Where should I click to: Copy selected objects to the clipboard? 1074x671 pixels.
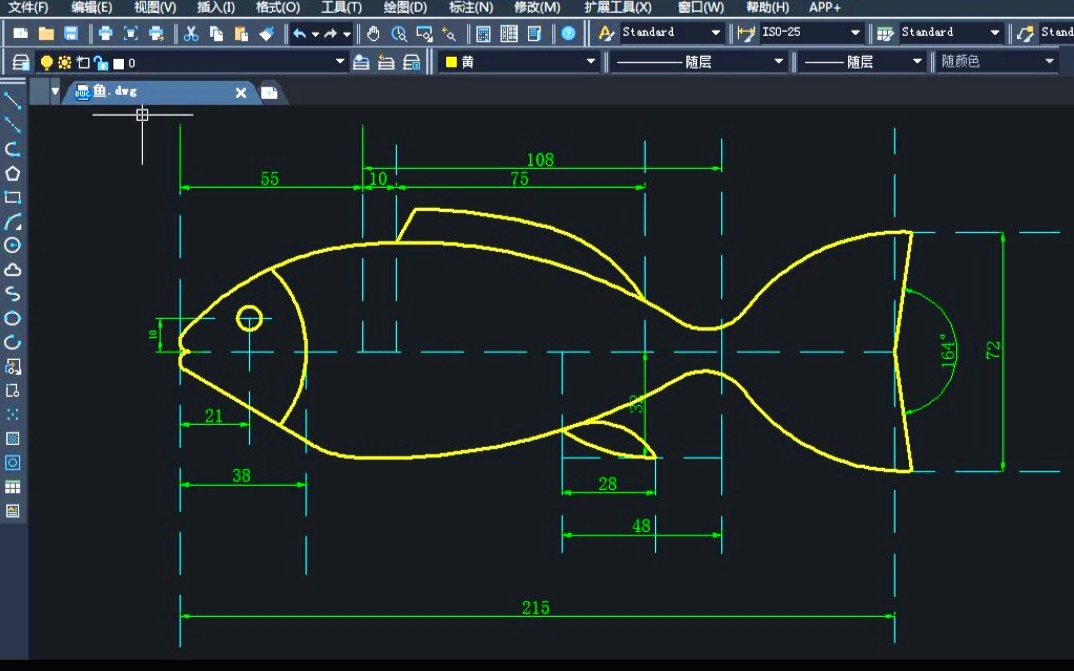[x=216, y=33]
